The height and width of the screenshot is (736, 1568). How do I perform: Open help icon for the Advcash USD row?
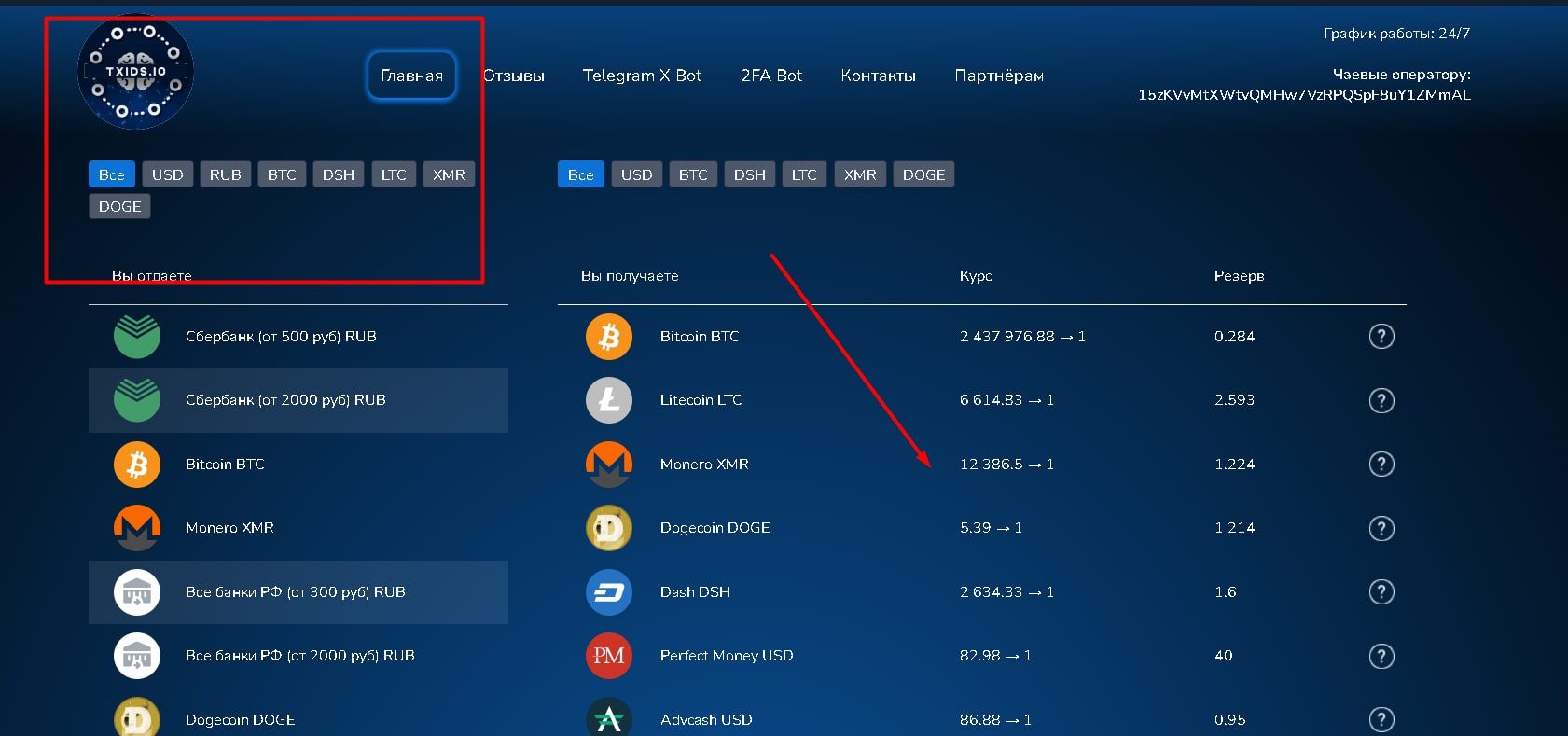(1381, 719)
